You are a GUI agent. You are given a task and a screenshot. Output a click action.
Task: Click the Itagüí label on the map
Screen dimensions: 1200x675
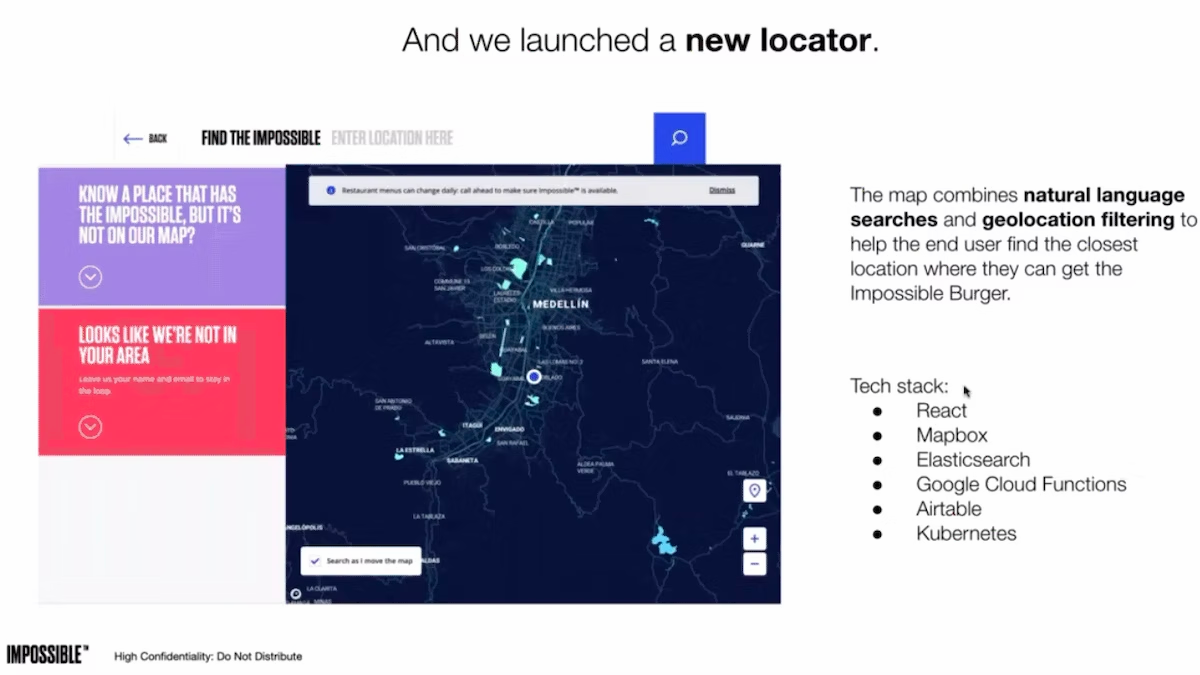click(x=472, y=425)
